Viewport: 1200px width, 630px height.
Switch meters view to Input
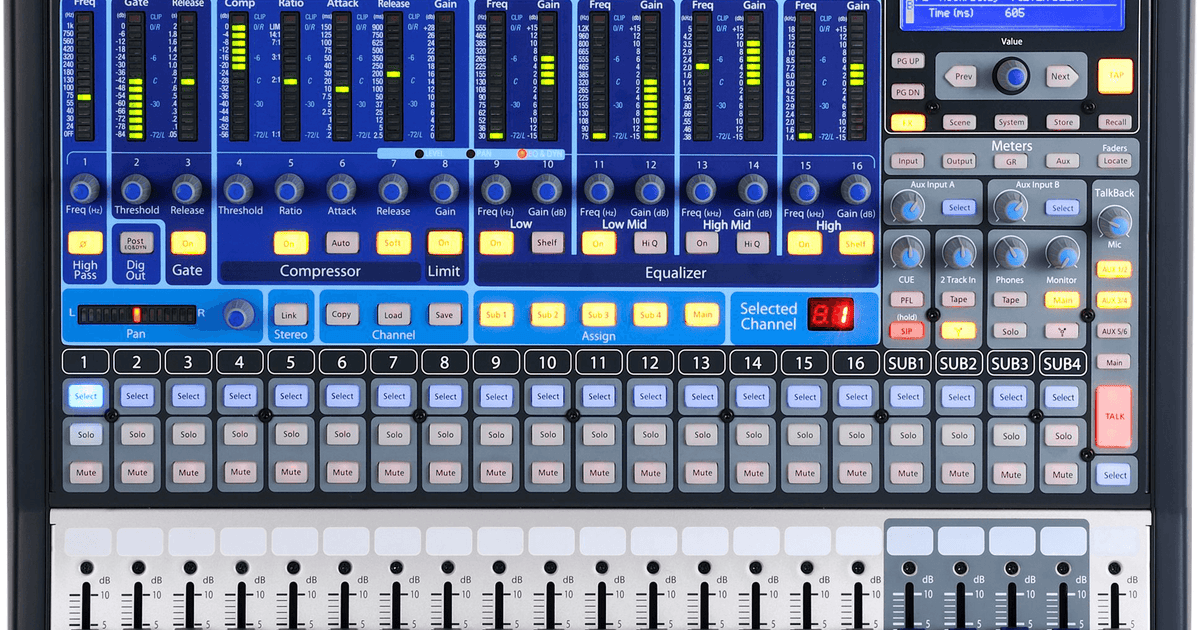coord(908,161)
